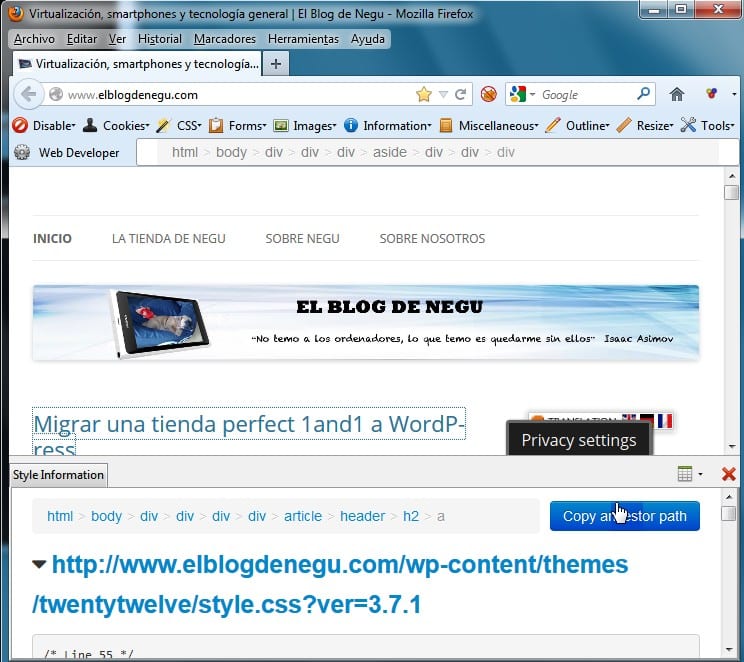Open the new tab plus button
Viewport: 744px width, 662px height.
click(277, 63)
